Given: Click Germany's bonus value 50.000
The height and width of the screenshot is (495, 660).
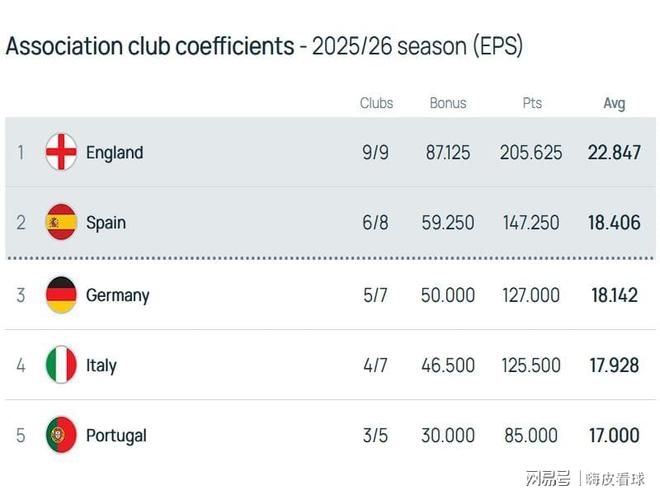Looking at the screenshot, I should [448, 295].
